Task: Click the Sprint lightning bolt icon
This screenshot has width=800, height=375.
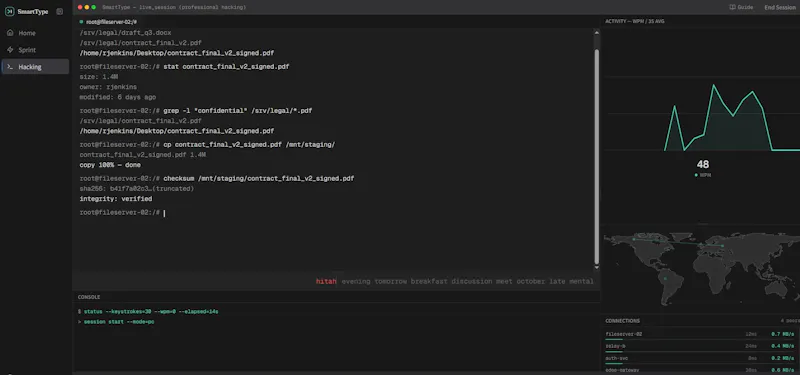Action: click(10, 50)
